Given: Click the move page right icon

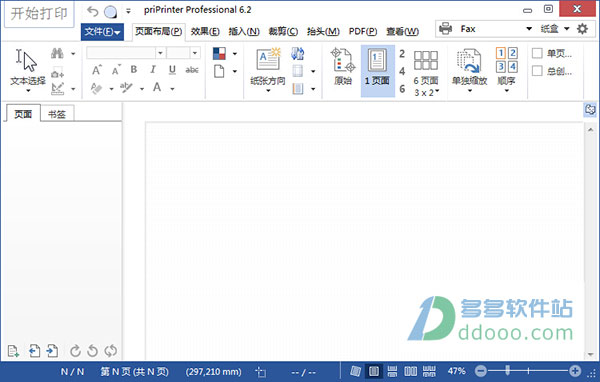Looking at the screenshot, I should [52, 351].
